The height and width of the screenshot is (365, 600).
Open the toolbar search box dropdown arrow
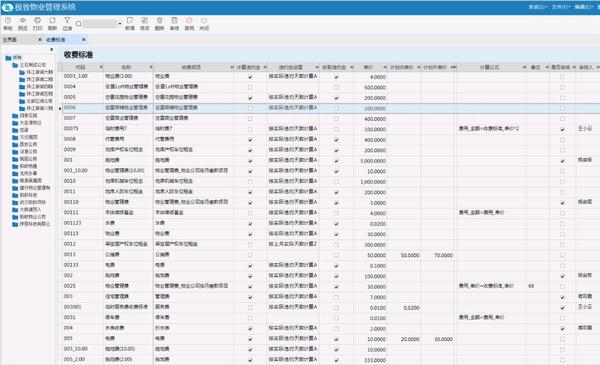120,24
